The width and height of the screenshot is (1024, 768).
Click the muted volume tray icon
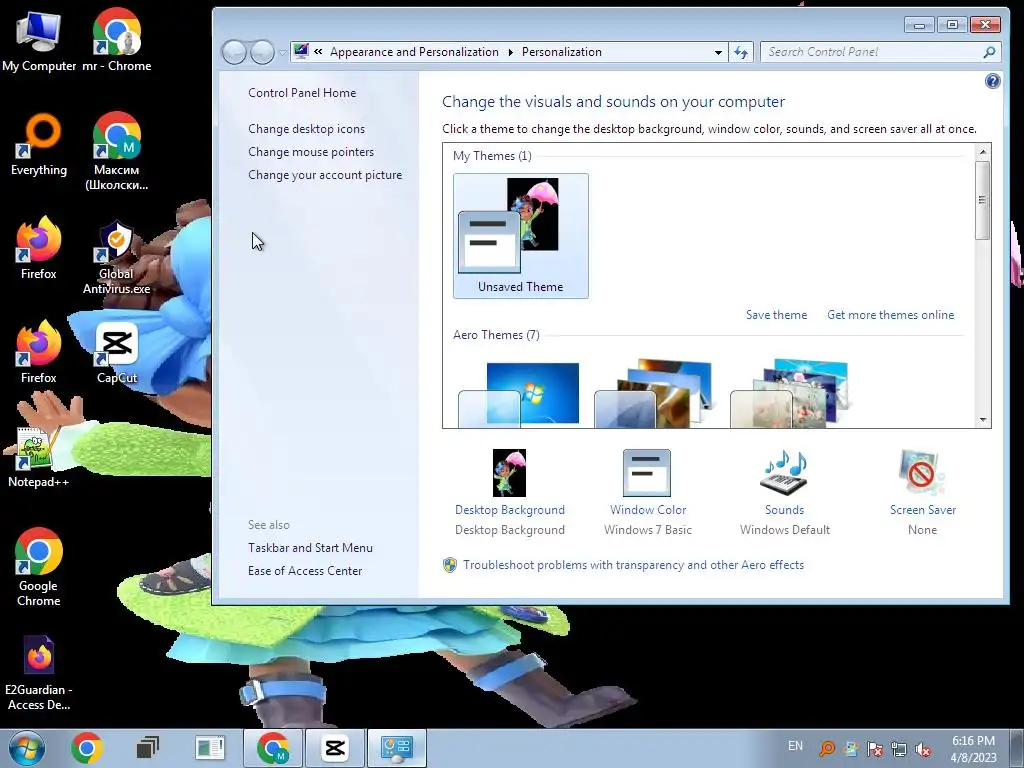coord(922,749)
